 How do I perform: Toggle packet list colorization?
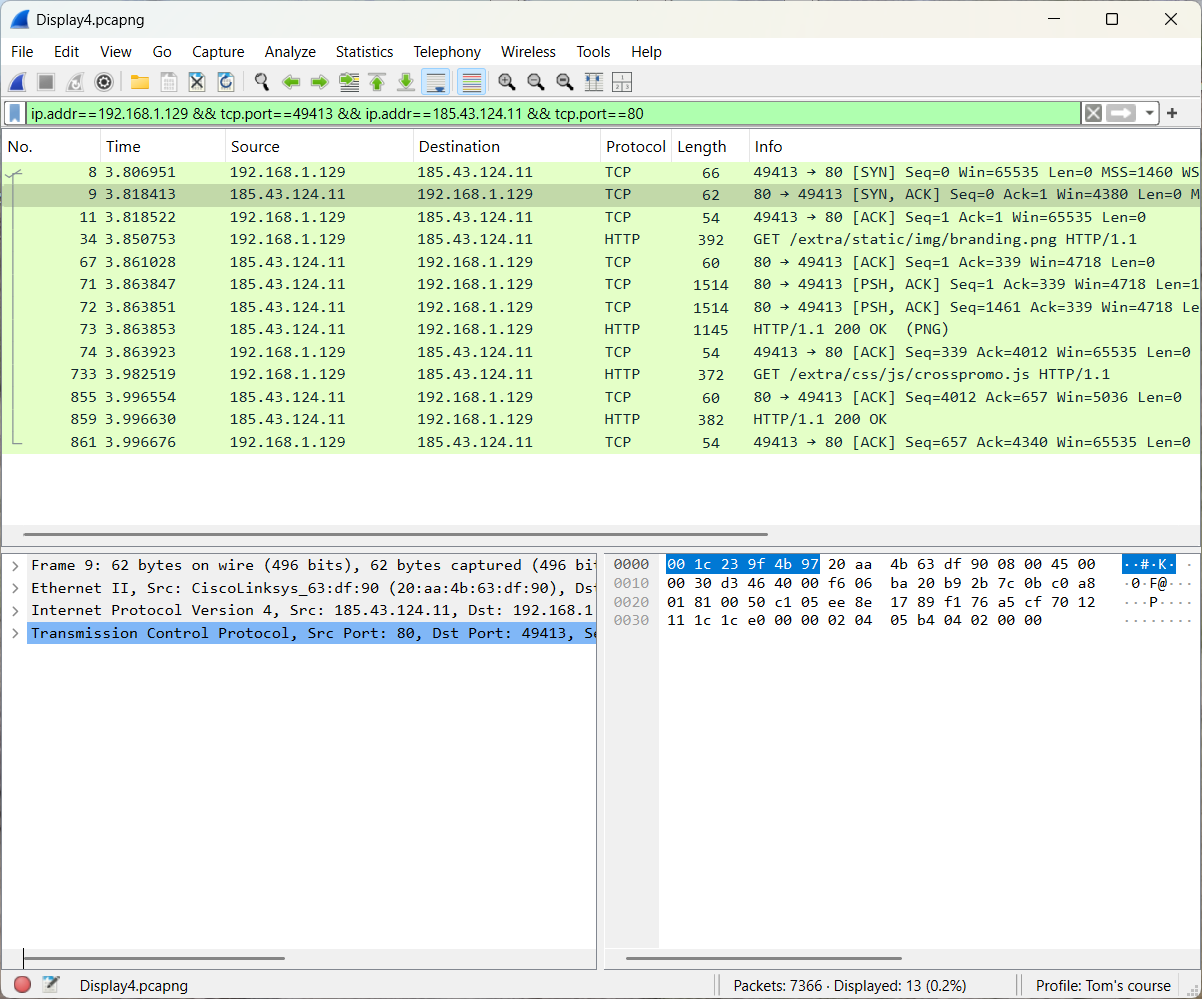(x=473, y=82)
